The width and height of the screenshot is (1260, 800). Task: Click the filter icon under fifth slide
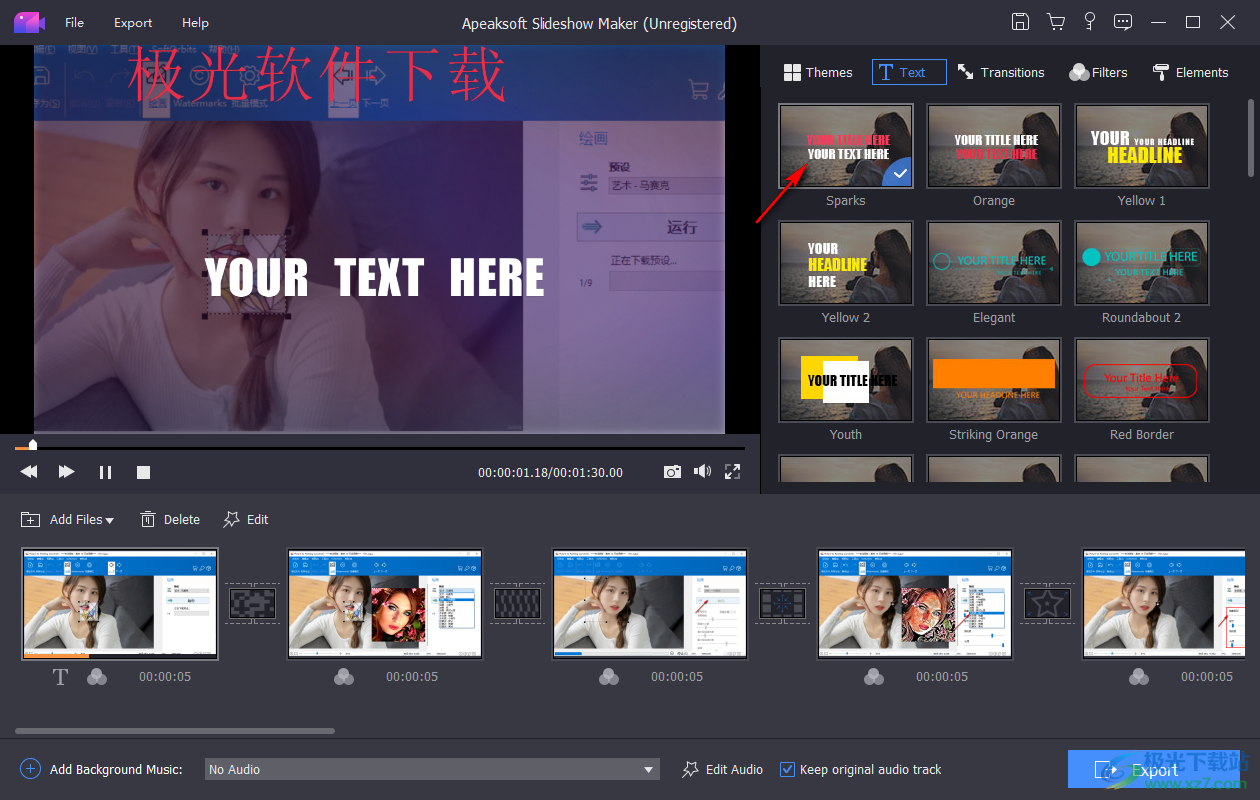(1139, 677)
